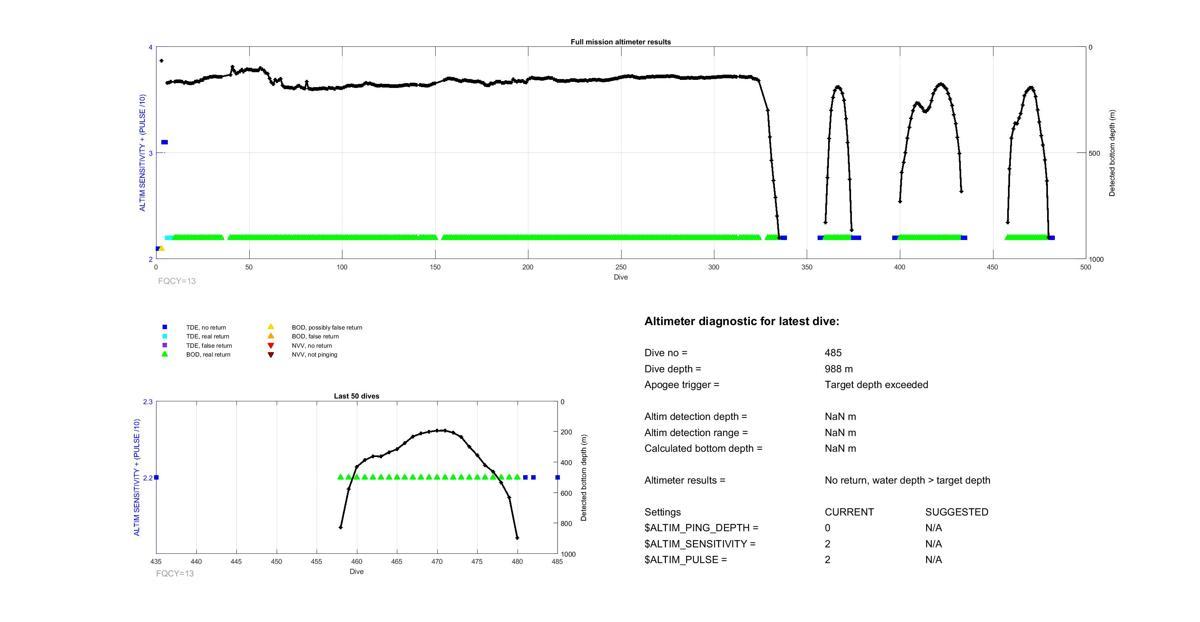Click the 'Altimeter results =' label

click(x=685, y=481)
